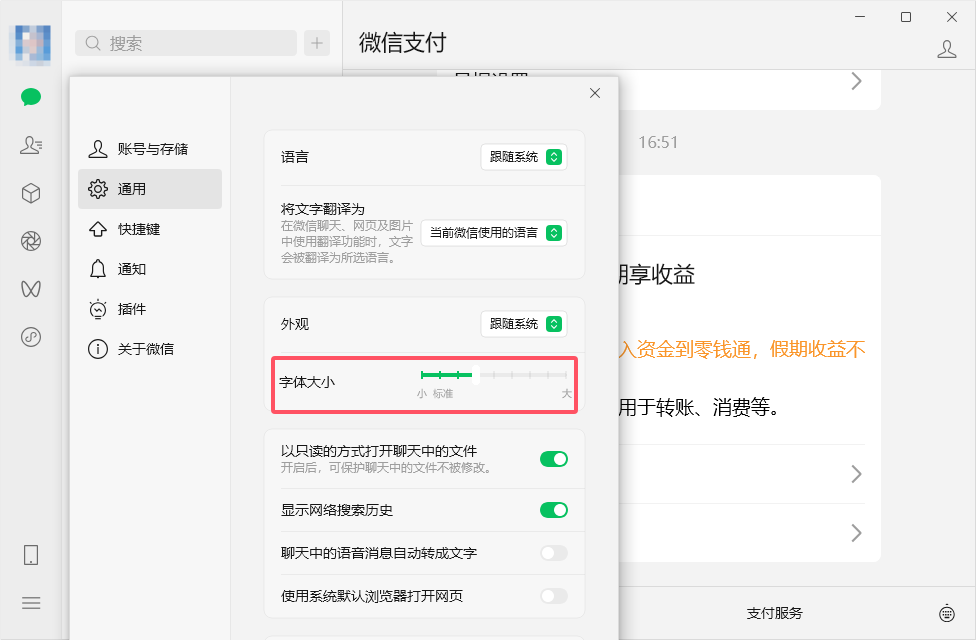Image resolution: width=976 pixels, height=640 pixels.
Task: Open the translation target language dropdown
Action: (x=494, y=233)
